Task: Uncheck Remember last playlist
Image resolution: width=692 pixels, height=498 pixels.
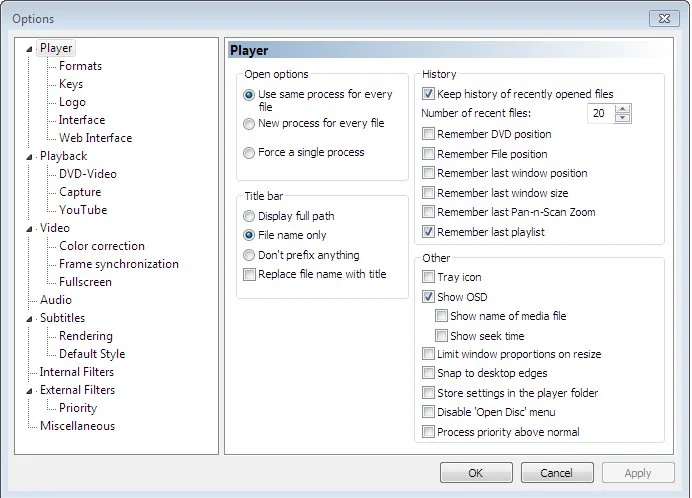Action: [x=428, y=232]
